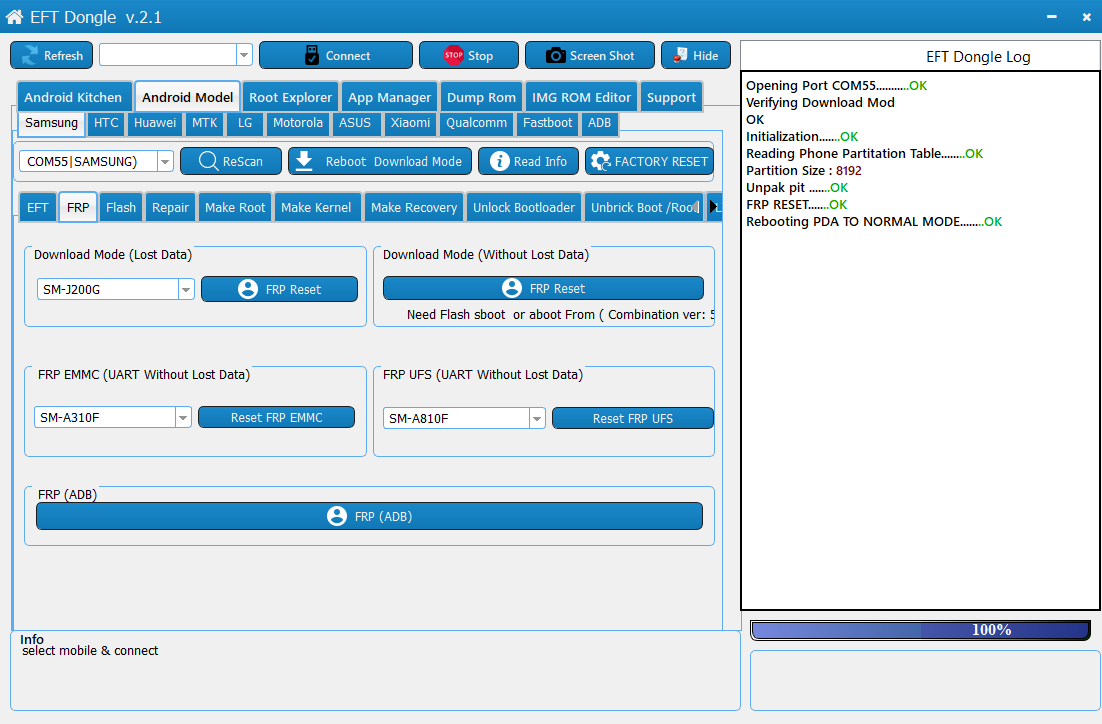Click the Hide button icon
Image resolution: width=1102 pixels, height=724 pixels.
680,55
